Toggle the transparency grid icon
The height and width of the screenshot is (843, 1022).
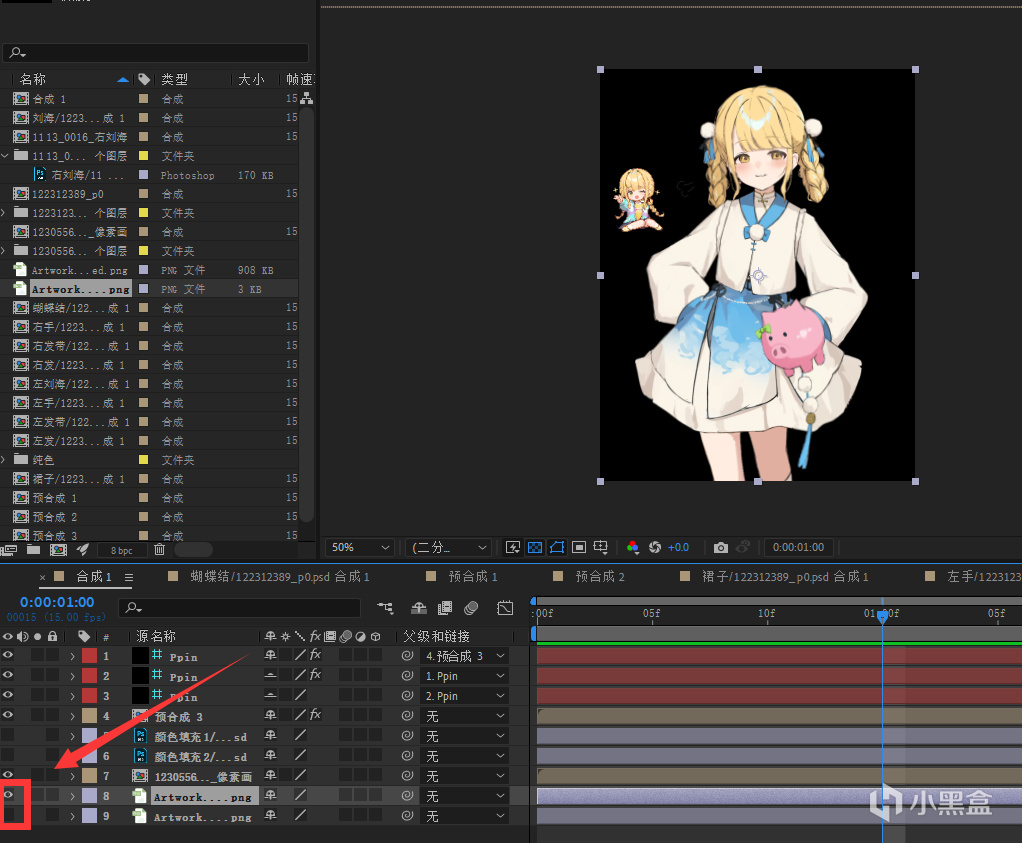click(534, 547)
